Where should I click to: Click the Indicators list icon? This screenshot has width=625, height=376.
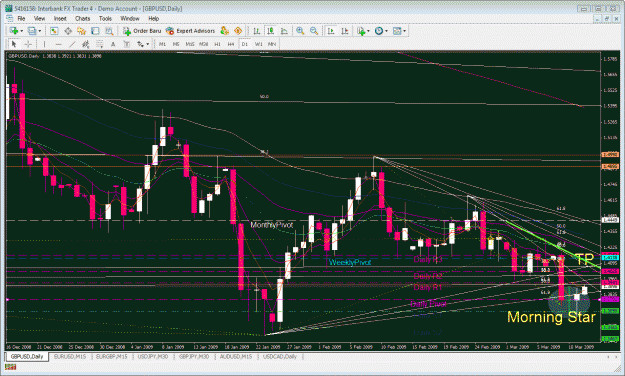pos(361,31)
